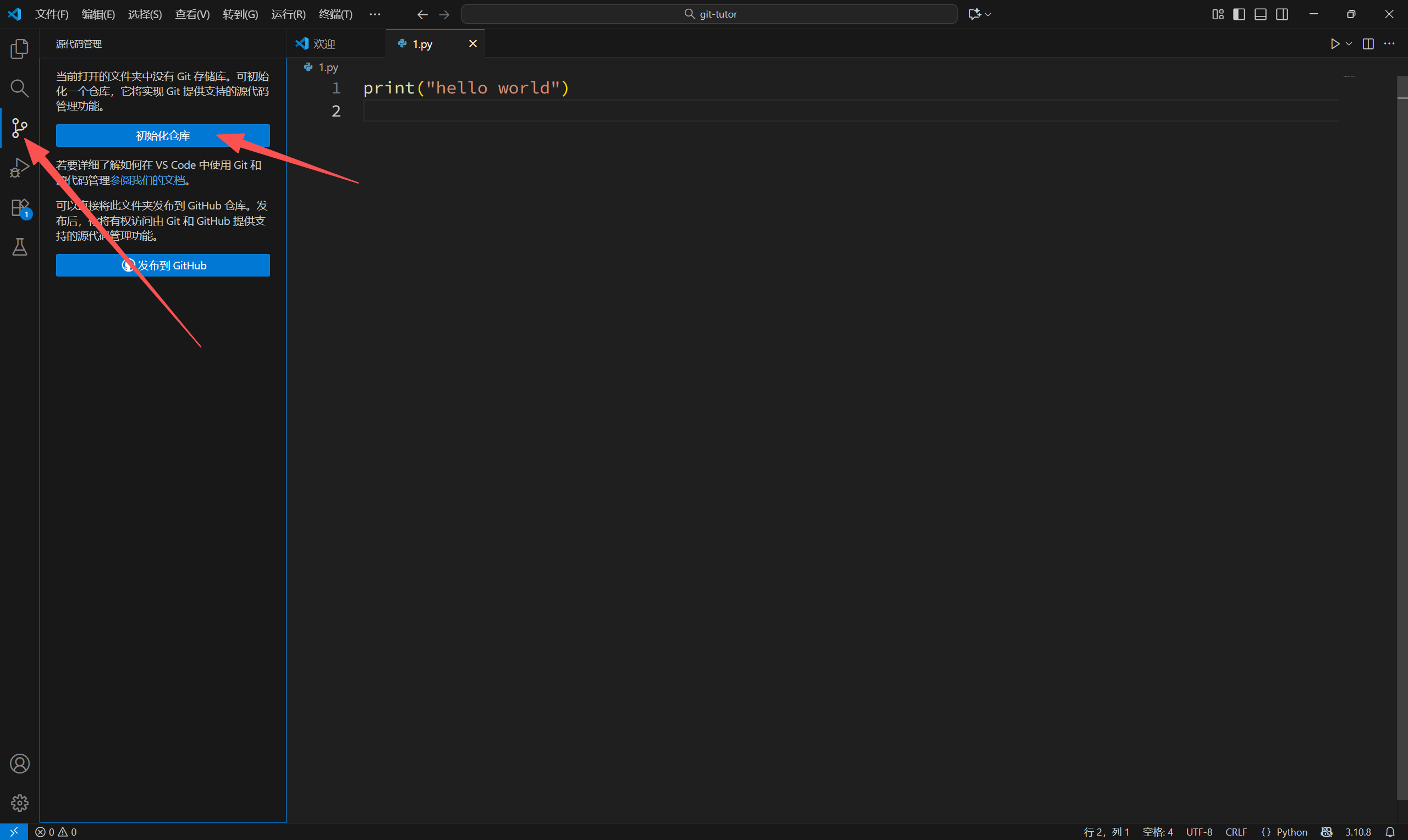
Task: Open the Copilot chat dropdown chevron
Action: click(x=988, y=14)
